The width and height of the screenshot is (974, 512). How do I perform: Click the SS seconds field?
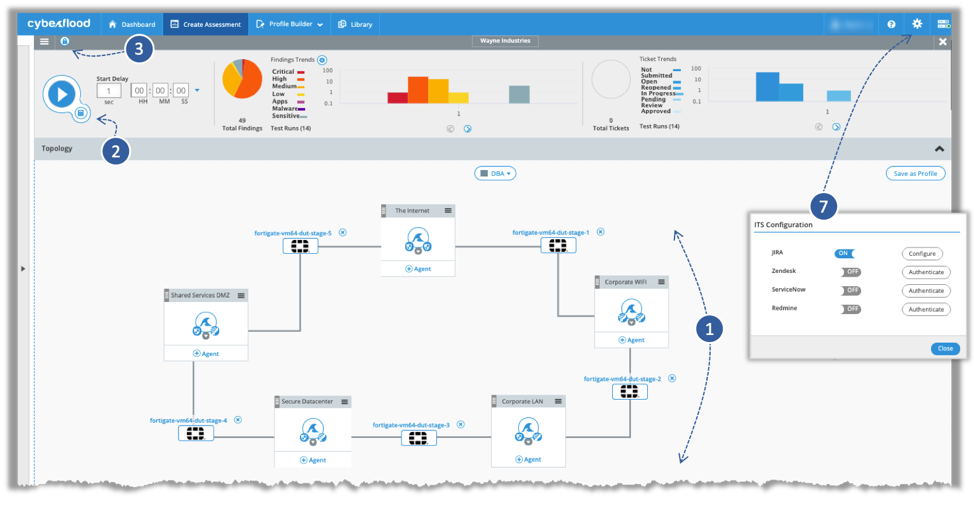(x=181, y=91)
